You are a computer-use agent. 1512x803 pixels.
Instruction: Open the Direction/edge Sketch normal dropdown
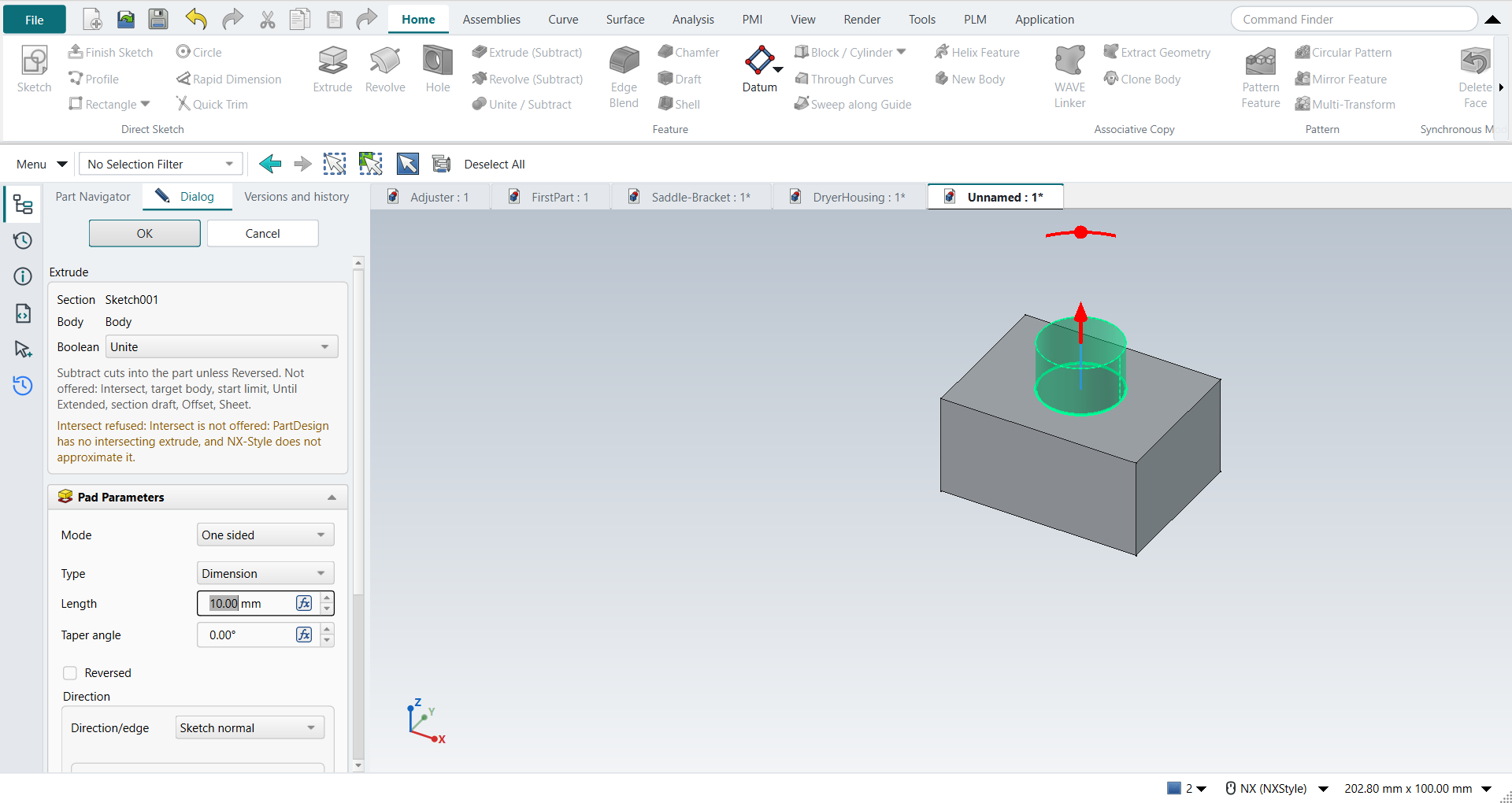pyautogui.click(x=250, y=728)
